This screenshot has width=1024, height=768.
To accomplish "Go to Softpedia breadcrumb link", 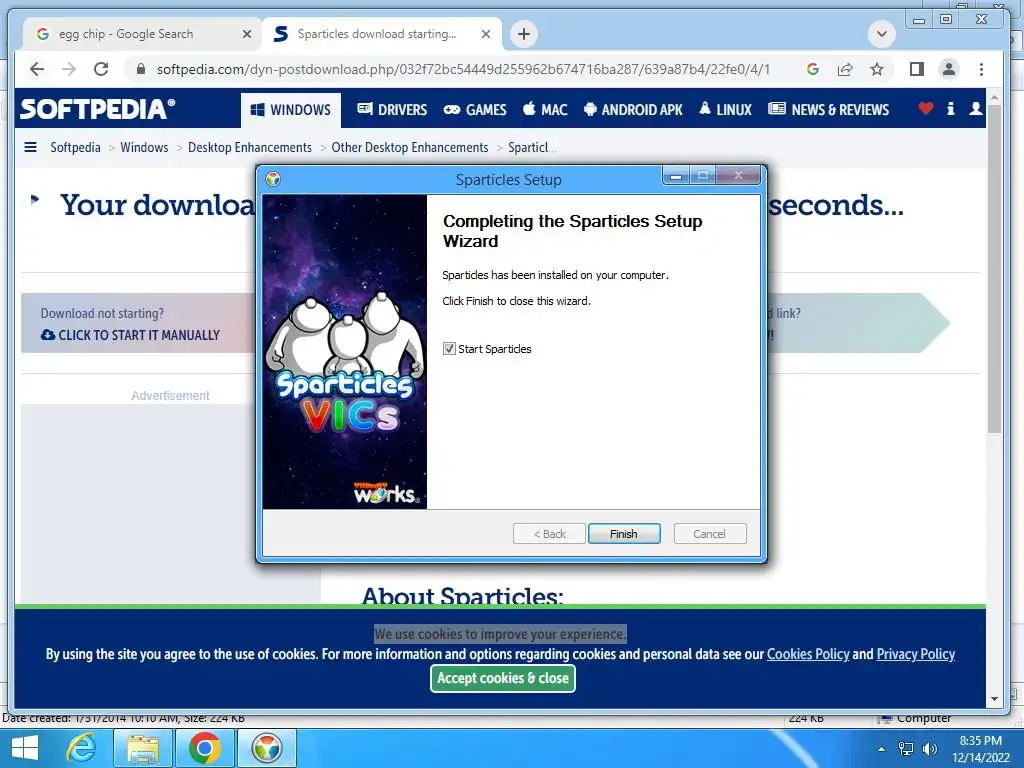I will coord(75,148).
